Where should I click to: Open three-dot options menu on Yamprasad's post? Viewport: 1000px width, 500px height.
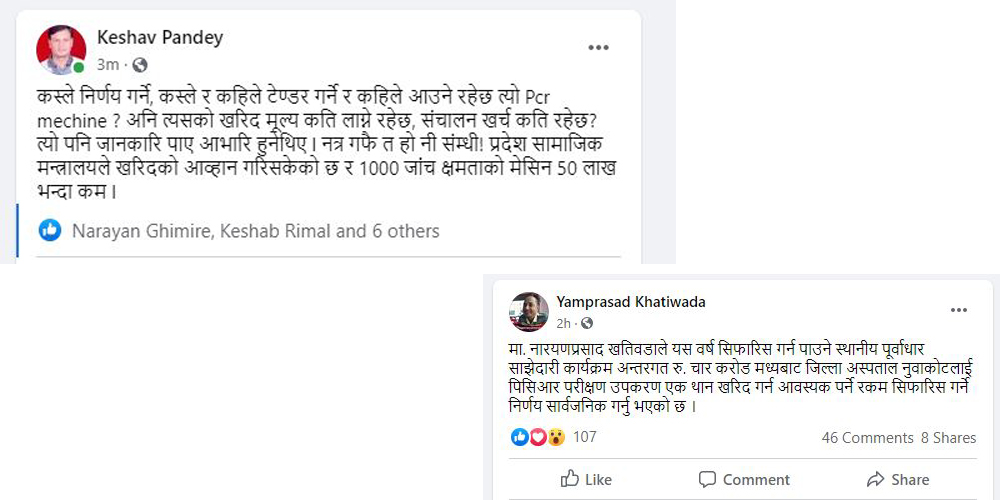pos(958,310)
